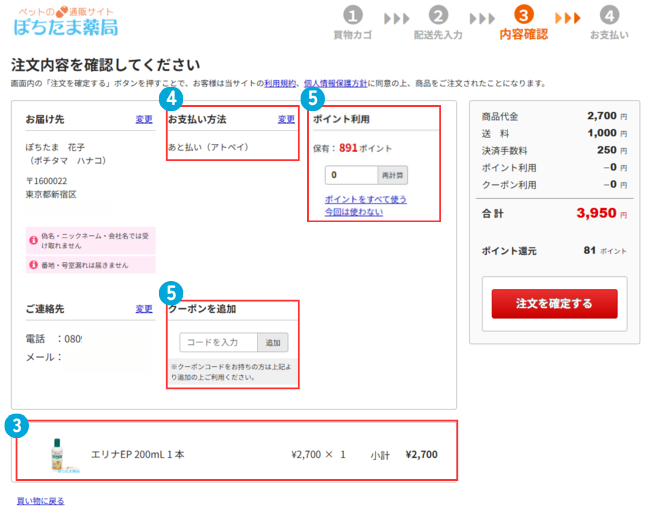Click 変更 next to ご連絡先
The width and height of the screenshot is (650, 513).
[x=144, y=309]
